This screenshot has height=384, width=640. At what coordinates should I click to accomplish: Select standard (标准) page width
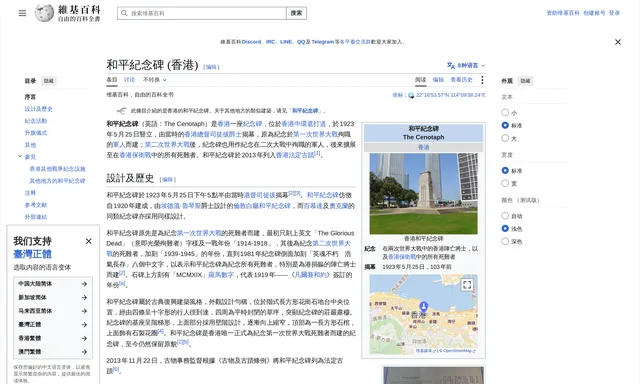tap(505, 170)
